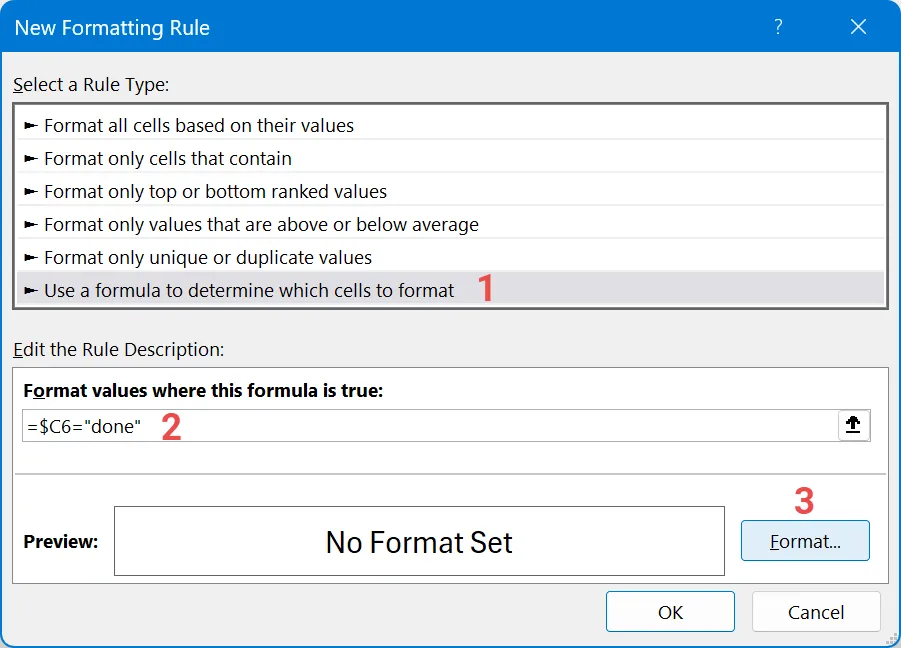Choose "Format only unique or duplicate values"
The image size is (901, 648).
point(208,257)
